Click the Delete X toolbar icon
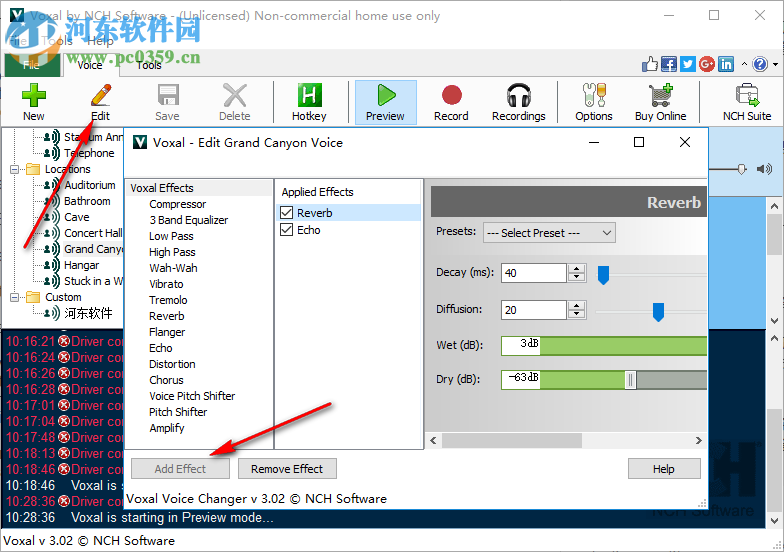The width and height of the screenshot is (784, 552). click(x=234, y=95)
